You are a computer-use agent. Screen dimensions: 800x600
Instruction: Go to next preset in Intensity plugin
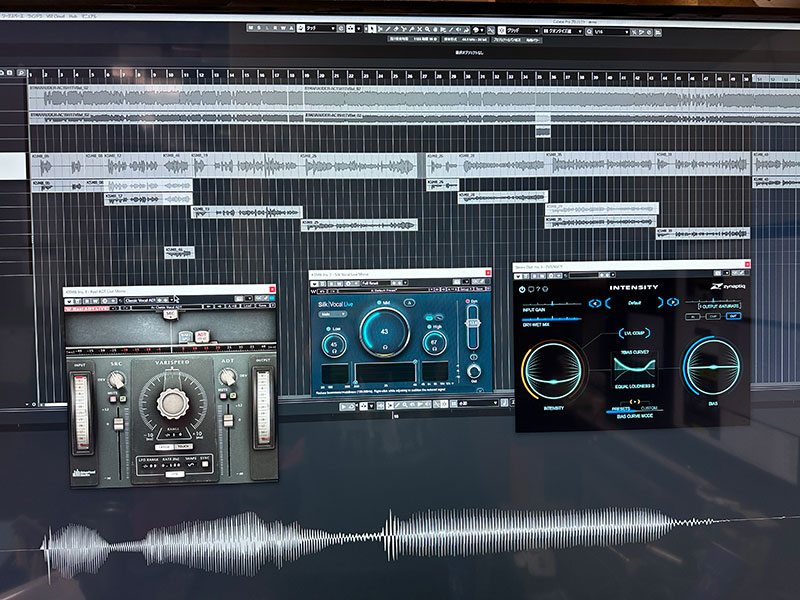673,302
